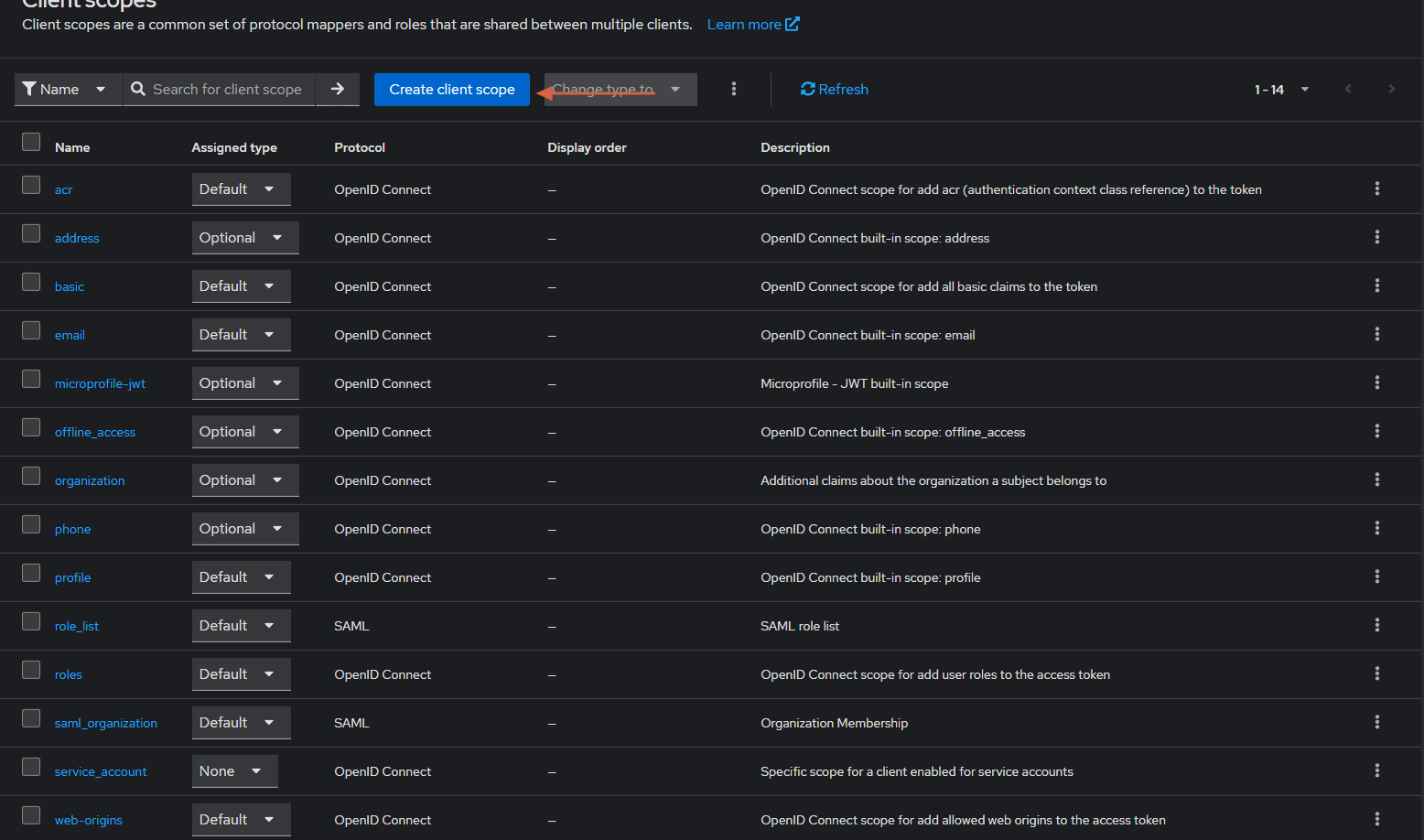The height and width of the screenshot is (840, 1424).
Task: Change assigned type for roles scope
Action: coord(241,674)
